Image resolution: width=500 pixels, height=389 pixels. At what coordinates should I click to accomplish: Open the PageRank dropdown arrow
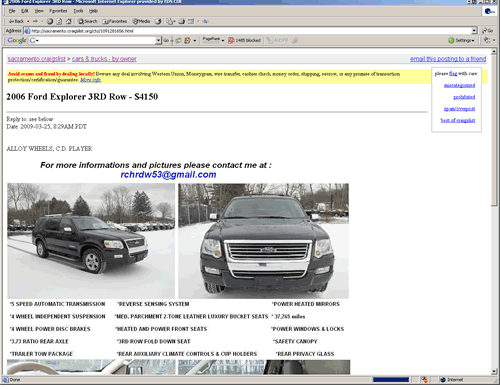223,40
